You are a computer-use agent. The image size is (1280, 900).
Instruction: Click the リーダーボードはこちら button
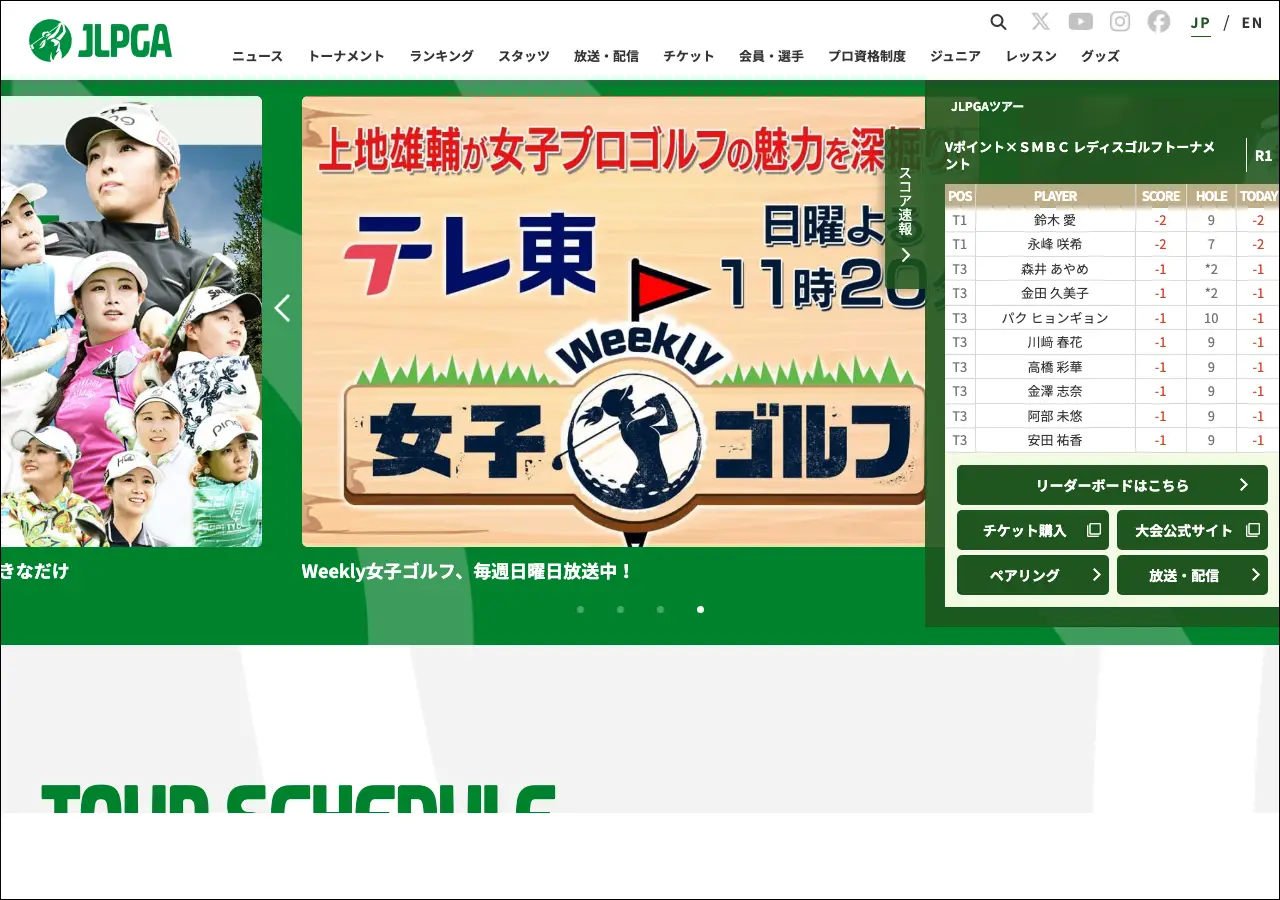[1112, 485]
